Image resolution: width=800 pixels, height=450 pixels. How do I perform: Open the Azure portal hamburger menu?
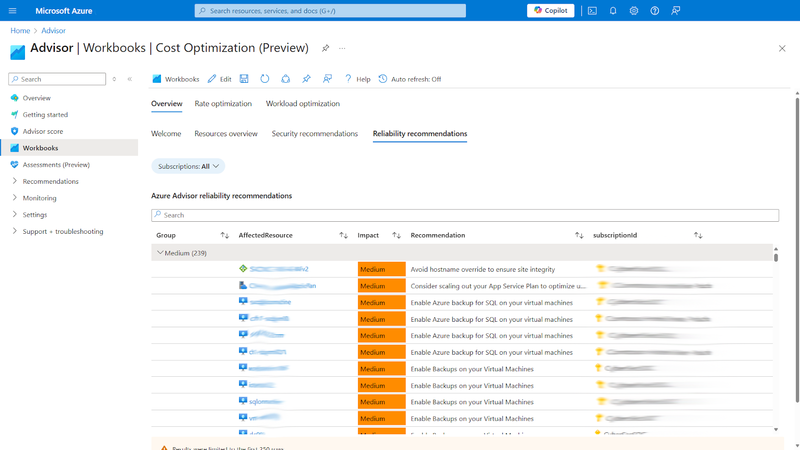12,11
